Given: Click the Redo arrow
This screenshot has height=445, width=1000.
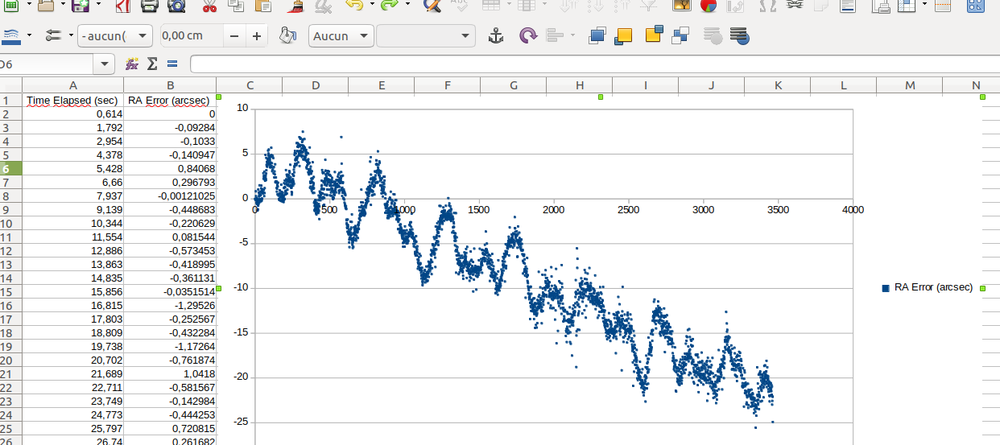Looking at the screenshot, I should (x=389, y=5).
